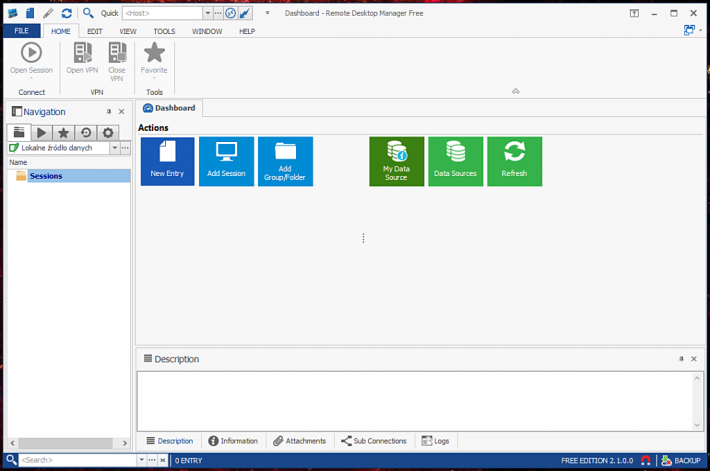Click the circular connect icon after Host field
This screenshot has width=710, height=471.
click(x=230, y=13)
